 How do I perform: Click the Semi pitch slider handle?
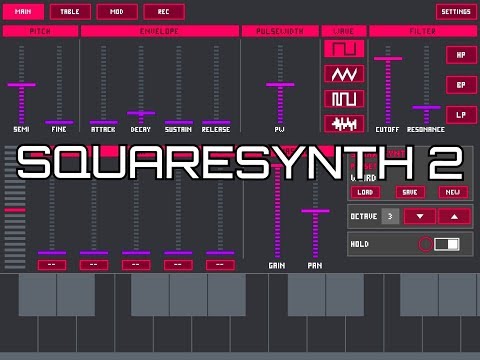(x=22, y=85)
